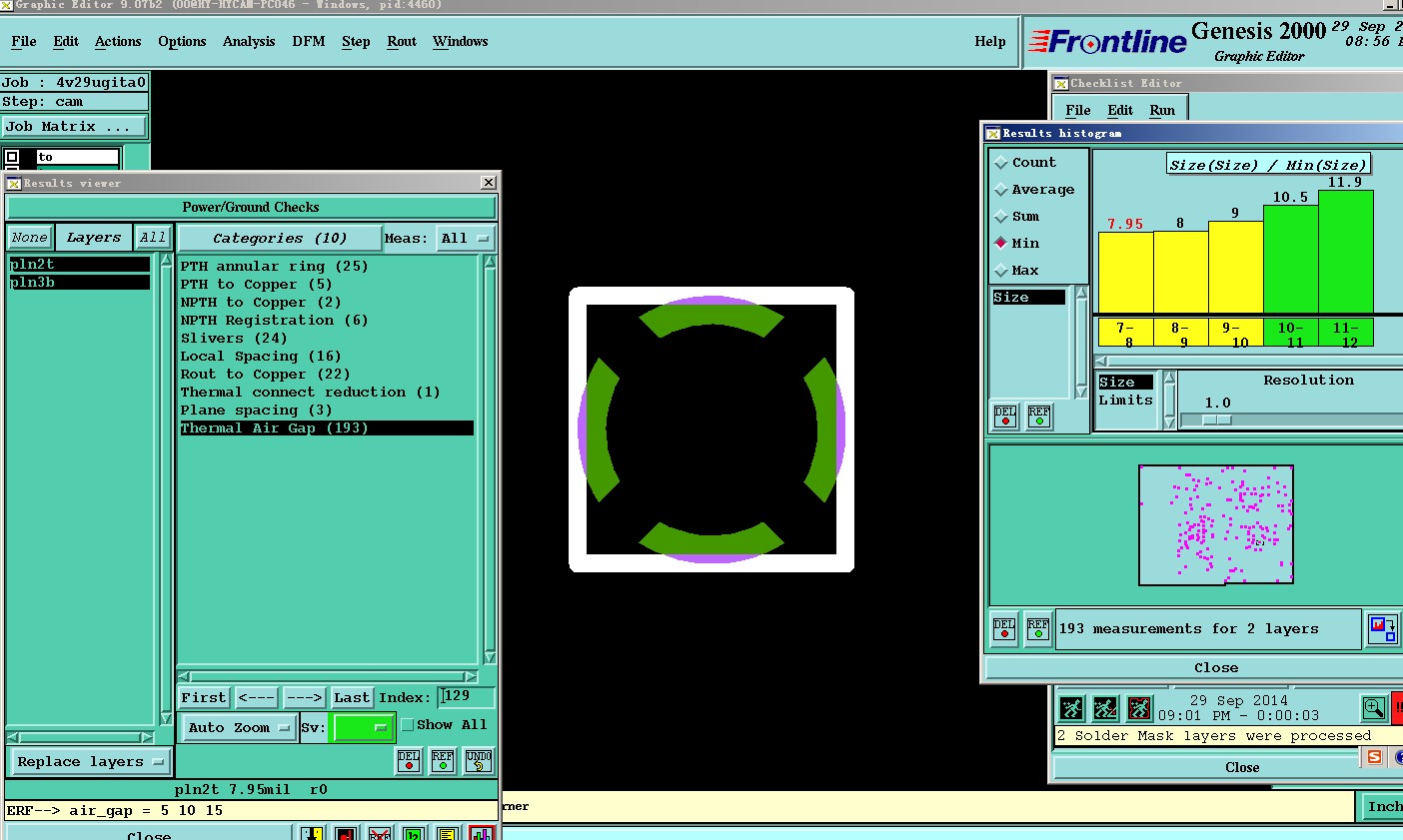Open the Rout menu
Screen dimensions: 1403x840
(x=402, y=42)
